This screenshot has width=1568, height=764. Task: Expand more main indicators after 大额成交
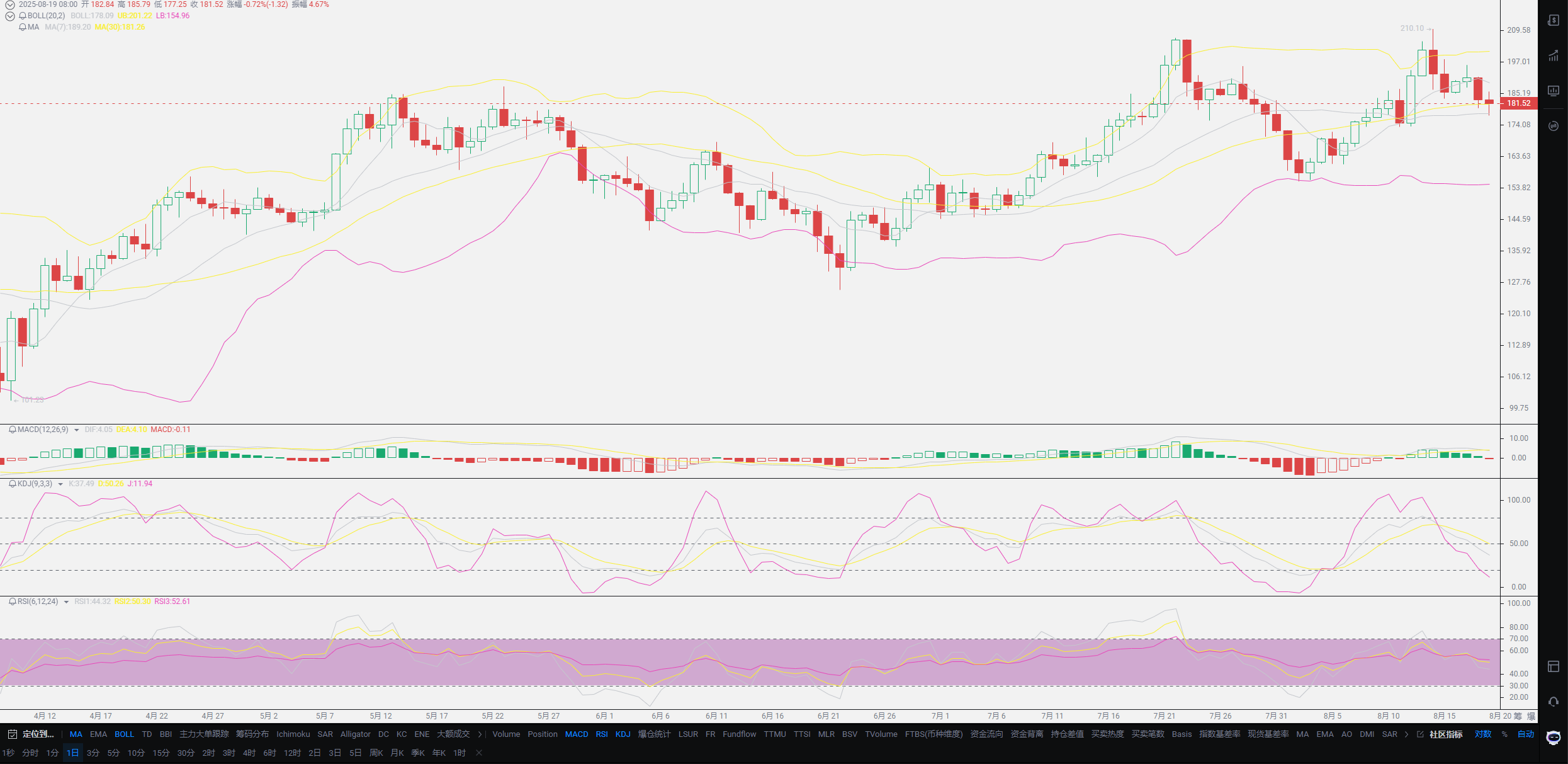[480, 734]
